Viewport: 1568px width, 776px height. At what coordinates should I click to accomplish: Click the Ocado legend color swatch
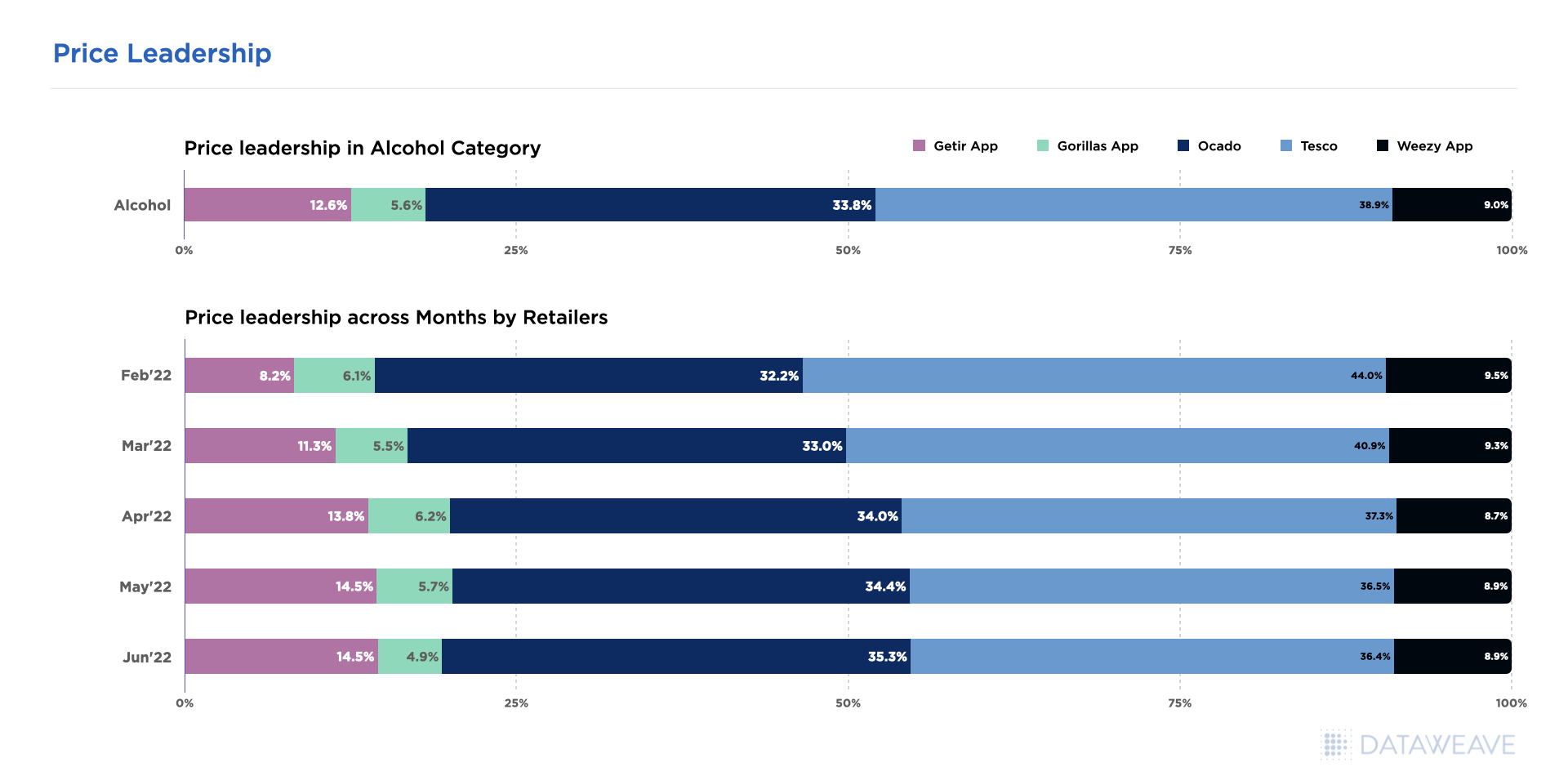tap(1183, 146)
